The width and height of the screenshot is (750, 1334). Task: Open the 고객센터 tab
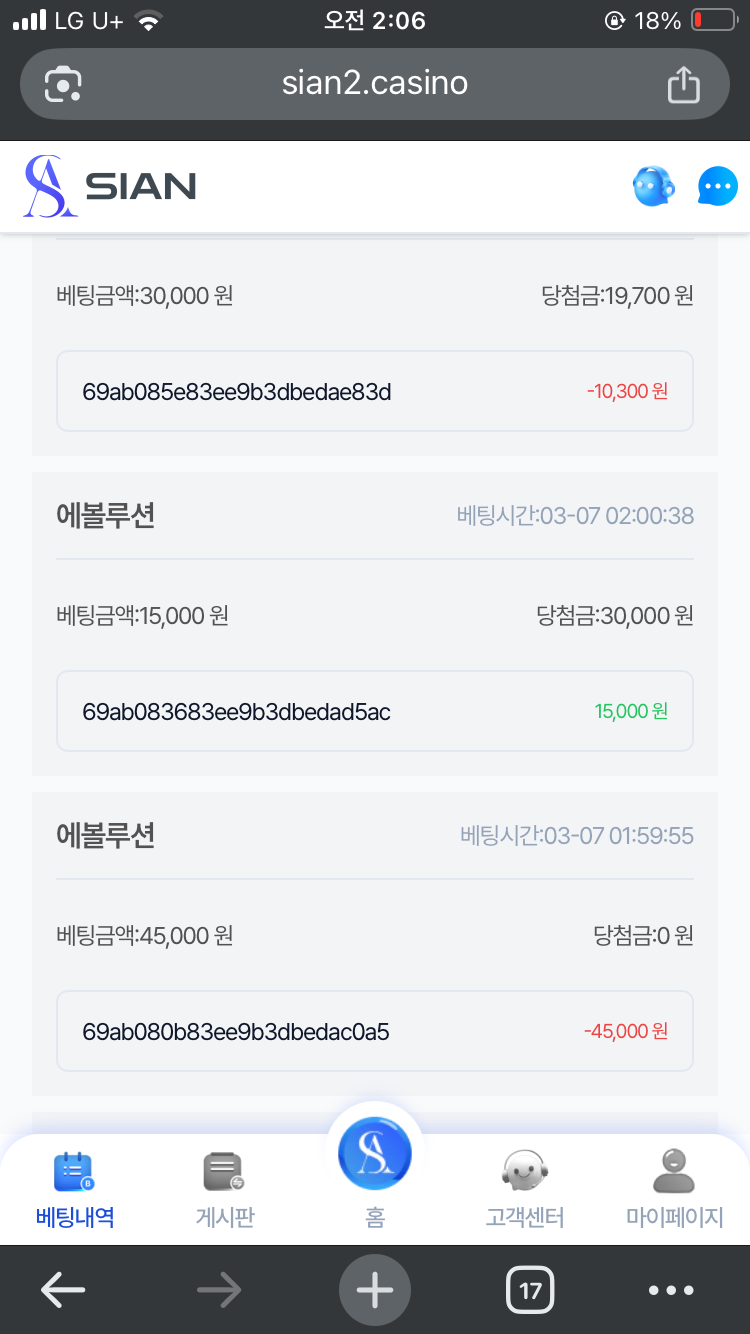point(525,1189)
